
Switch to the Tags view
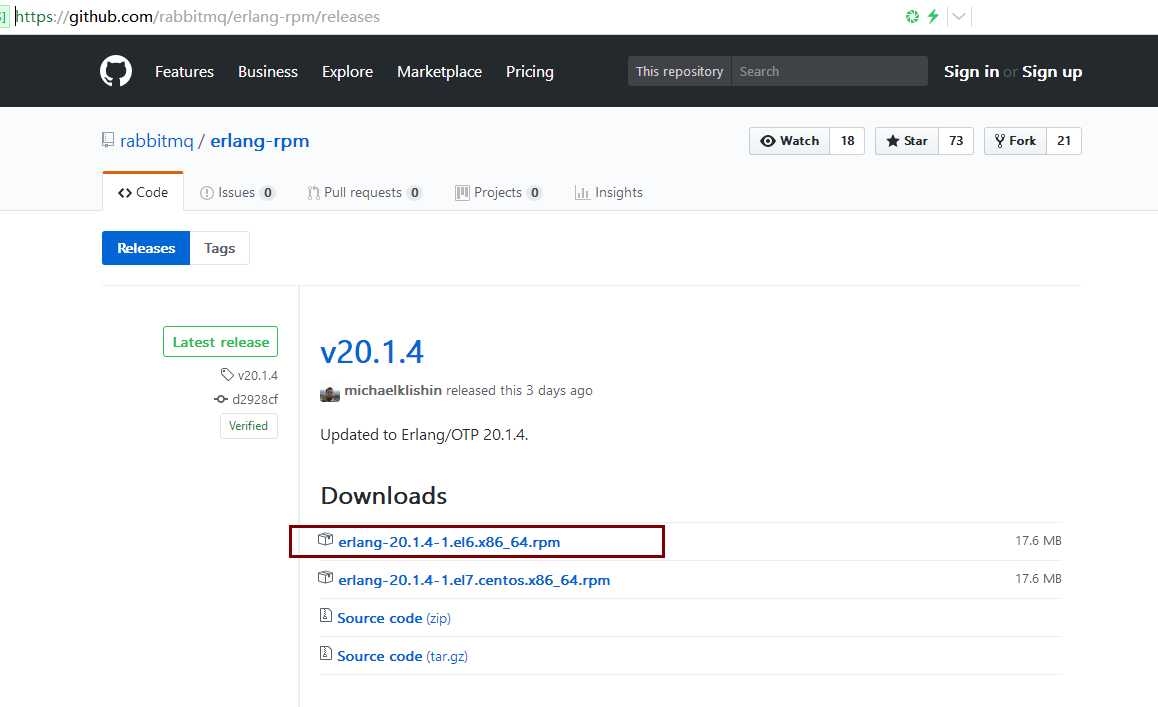(x=219, y=248)
